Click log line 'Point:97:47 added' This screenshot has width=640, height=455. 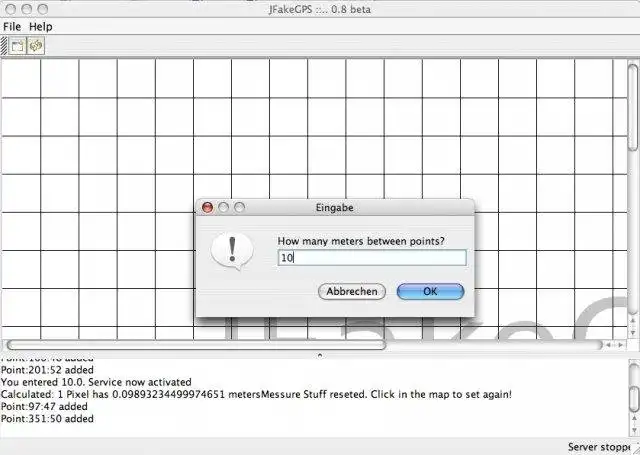(44, 406)
